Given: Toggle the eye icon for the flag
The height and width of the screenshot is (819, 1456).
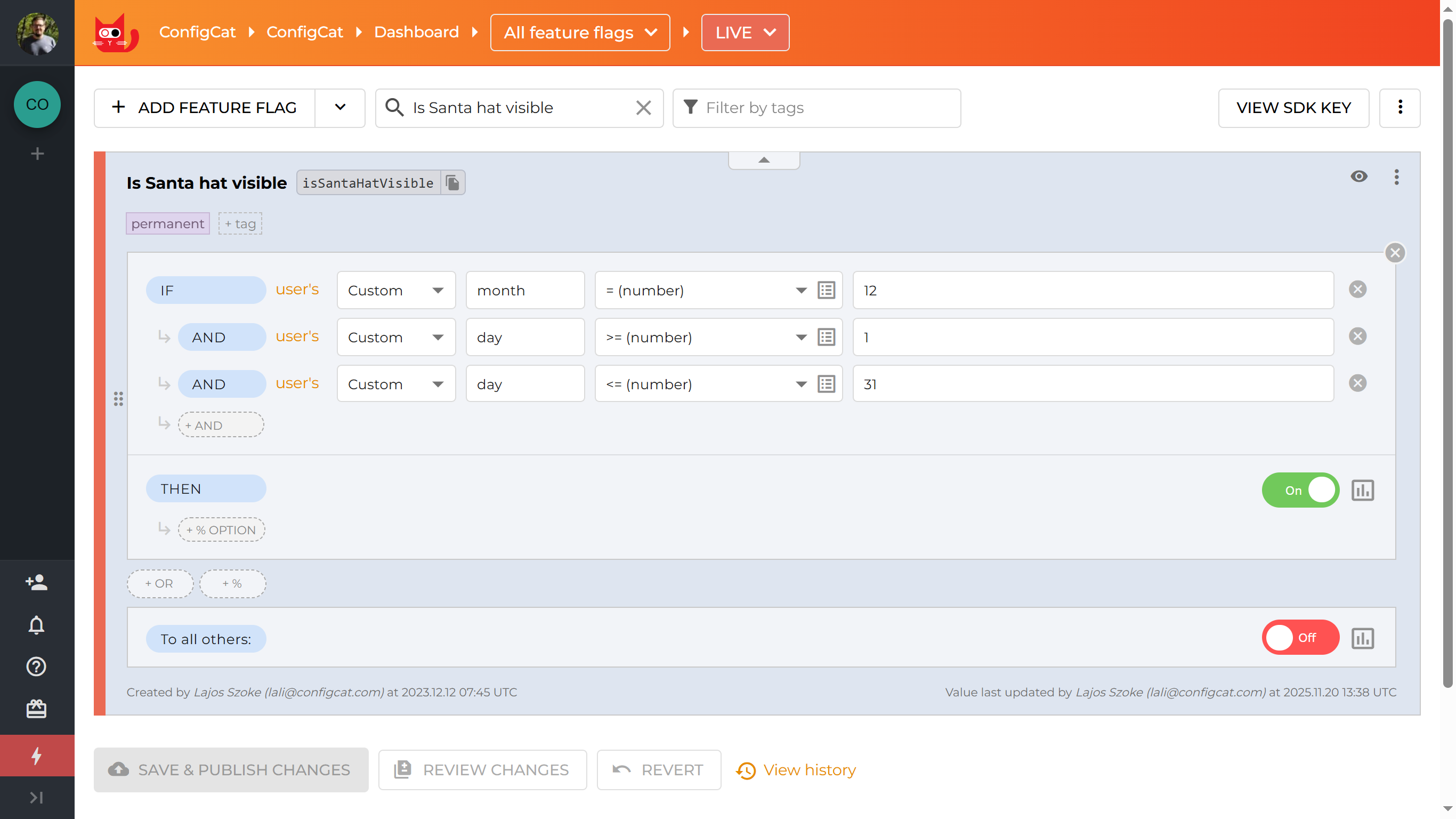Looking at the screenshot, I should [1359, 176].
